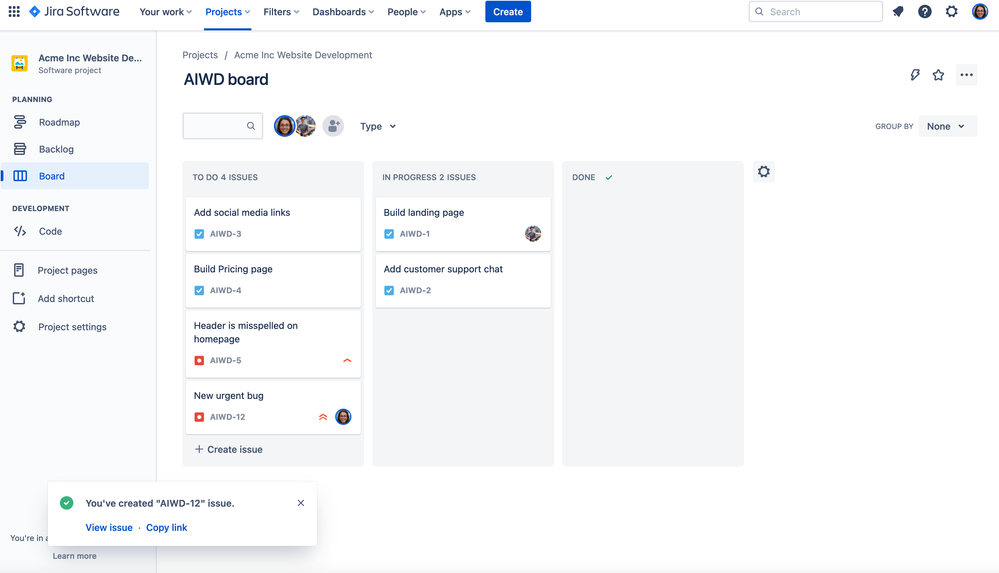Open the Group by None dropdown
999x573 pixels.
coord(947,126)
